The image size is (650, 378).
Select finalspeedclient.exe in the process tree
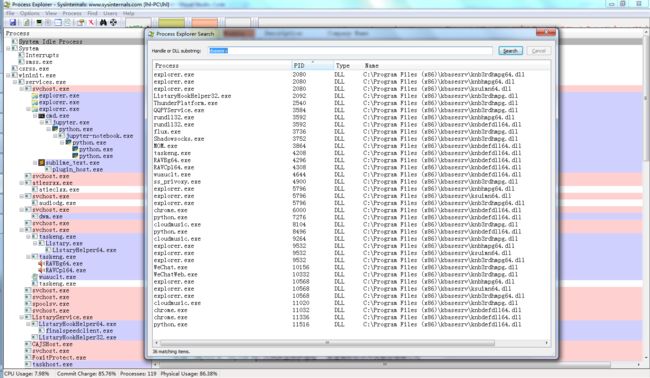click(x=79, y=331)
